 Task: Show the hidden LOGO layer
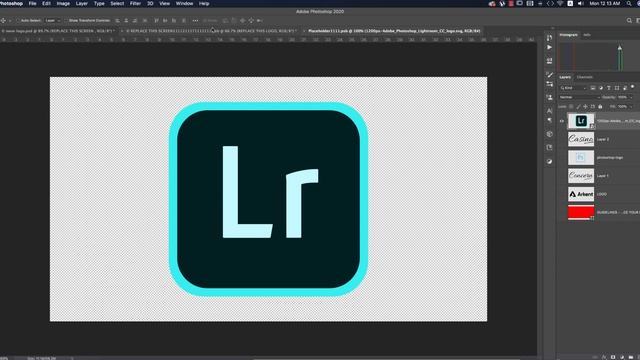coord(562,194)
